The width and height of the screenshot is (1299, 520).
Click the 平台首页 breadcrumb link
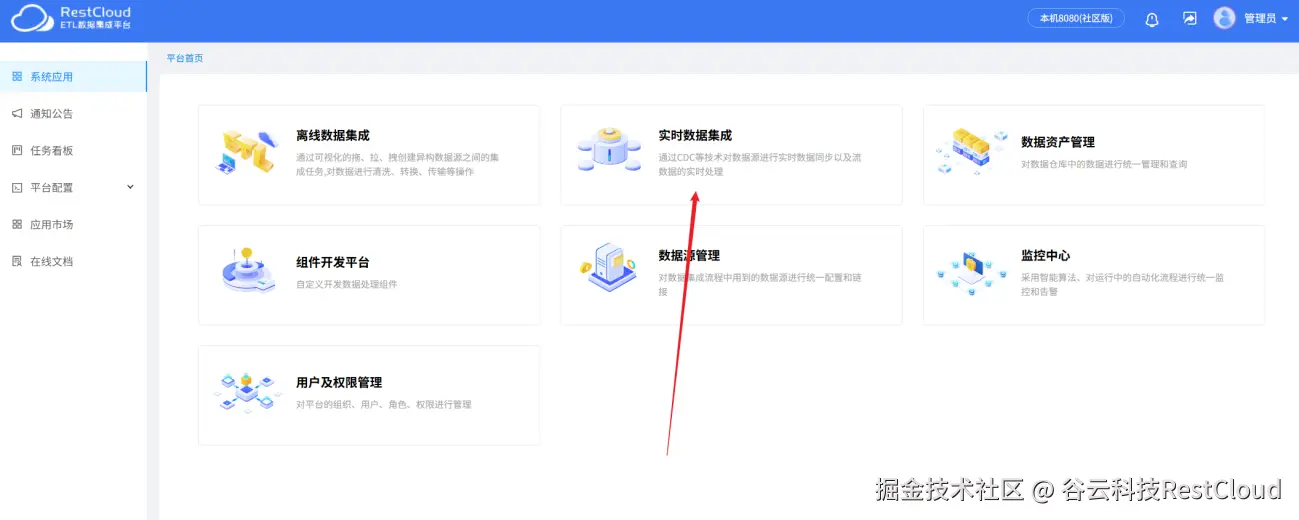tap(185, 58)
